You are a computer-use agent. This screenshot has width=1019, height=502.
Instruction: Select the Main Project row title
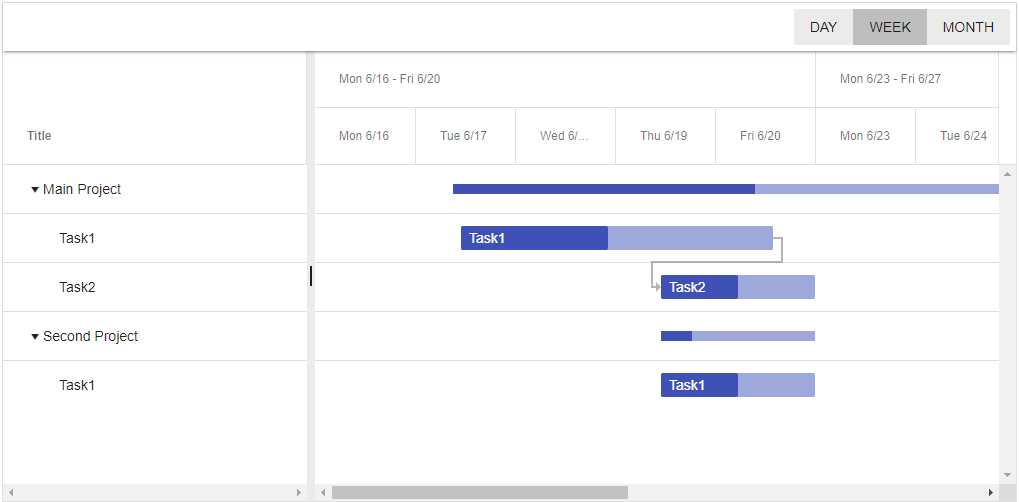(x=82, y=189)
